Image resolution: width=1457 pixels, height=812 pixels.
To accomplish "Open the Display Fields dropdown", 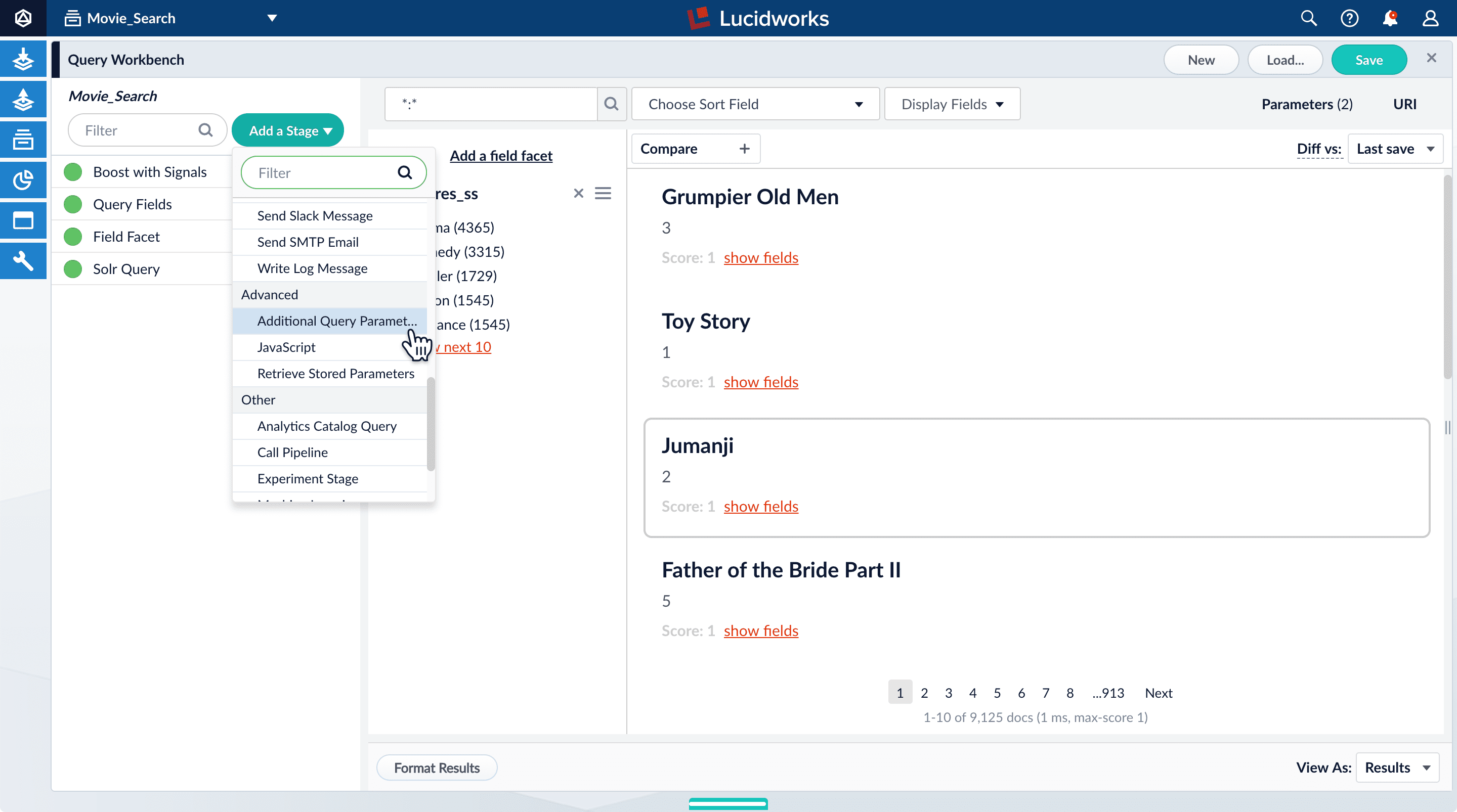I will (952, 104).
